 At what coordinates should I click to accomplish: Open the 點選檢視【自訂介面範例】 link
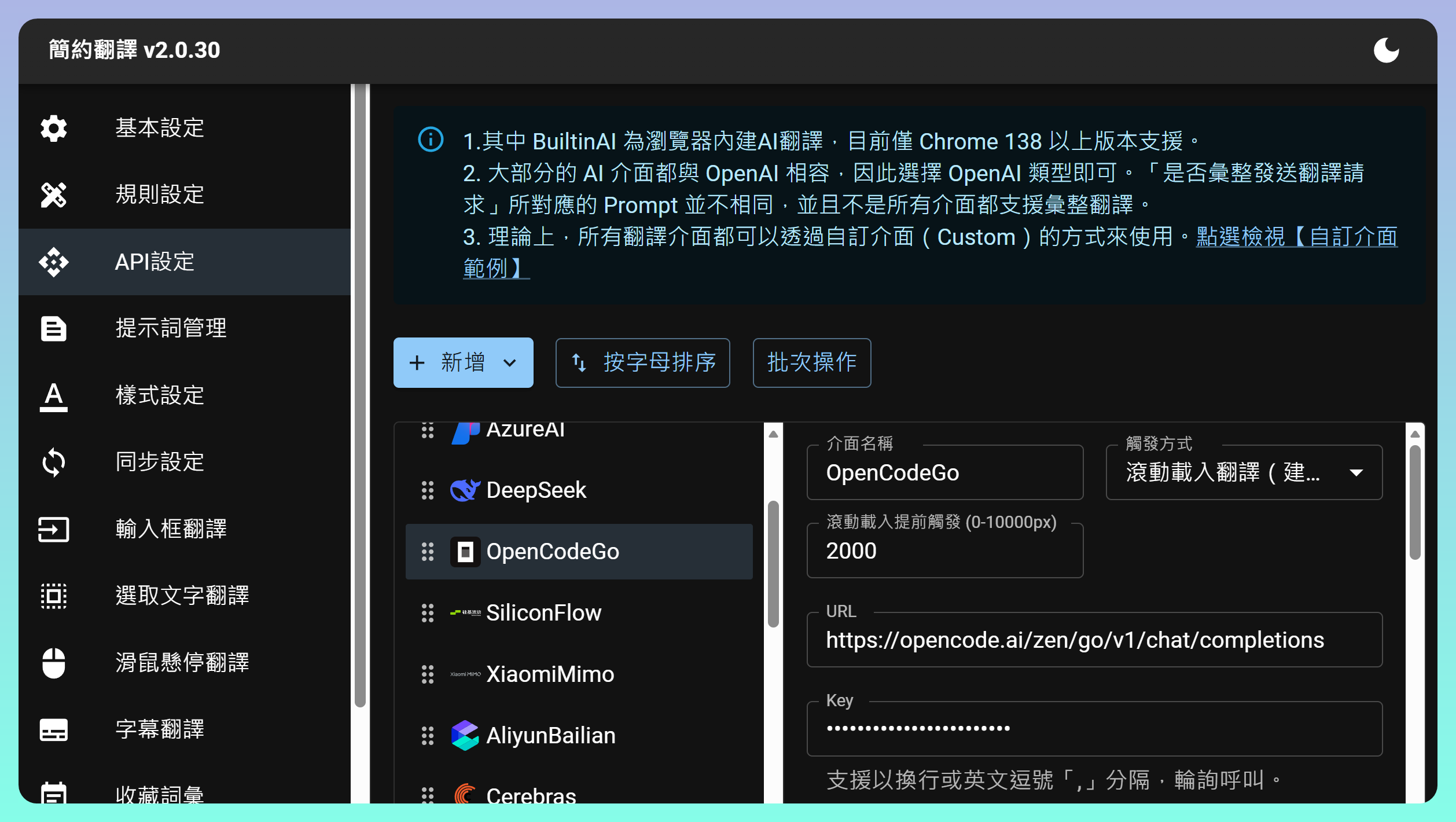coord(1296,237)
